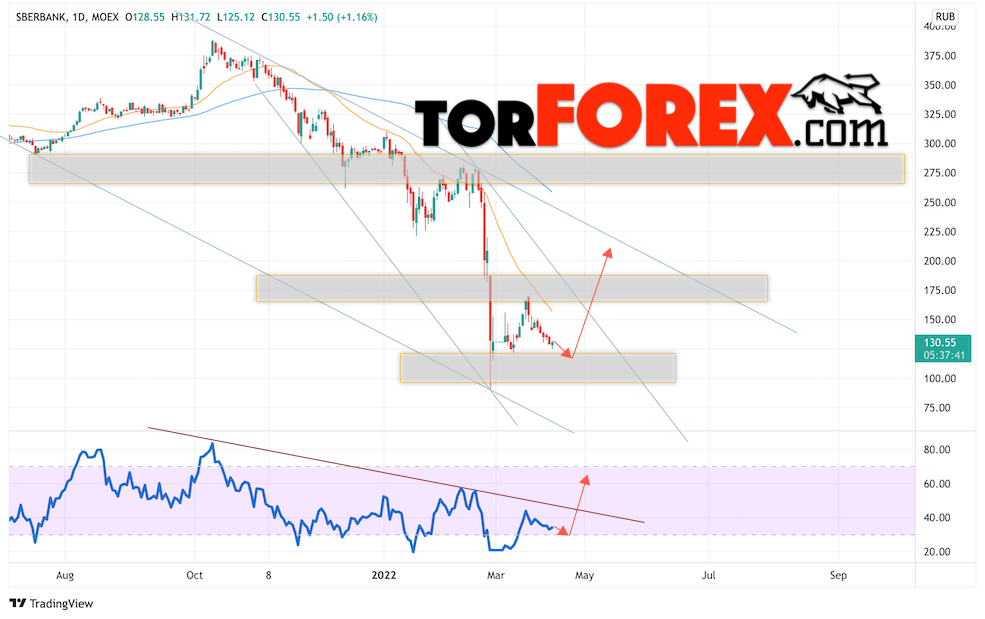Click the 100.00 price axis label
985x619 pixels.
[x=940, y=378]
